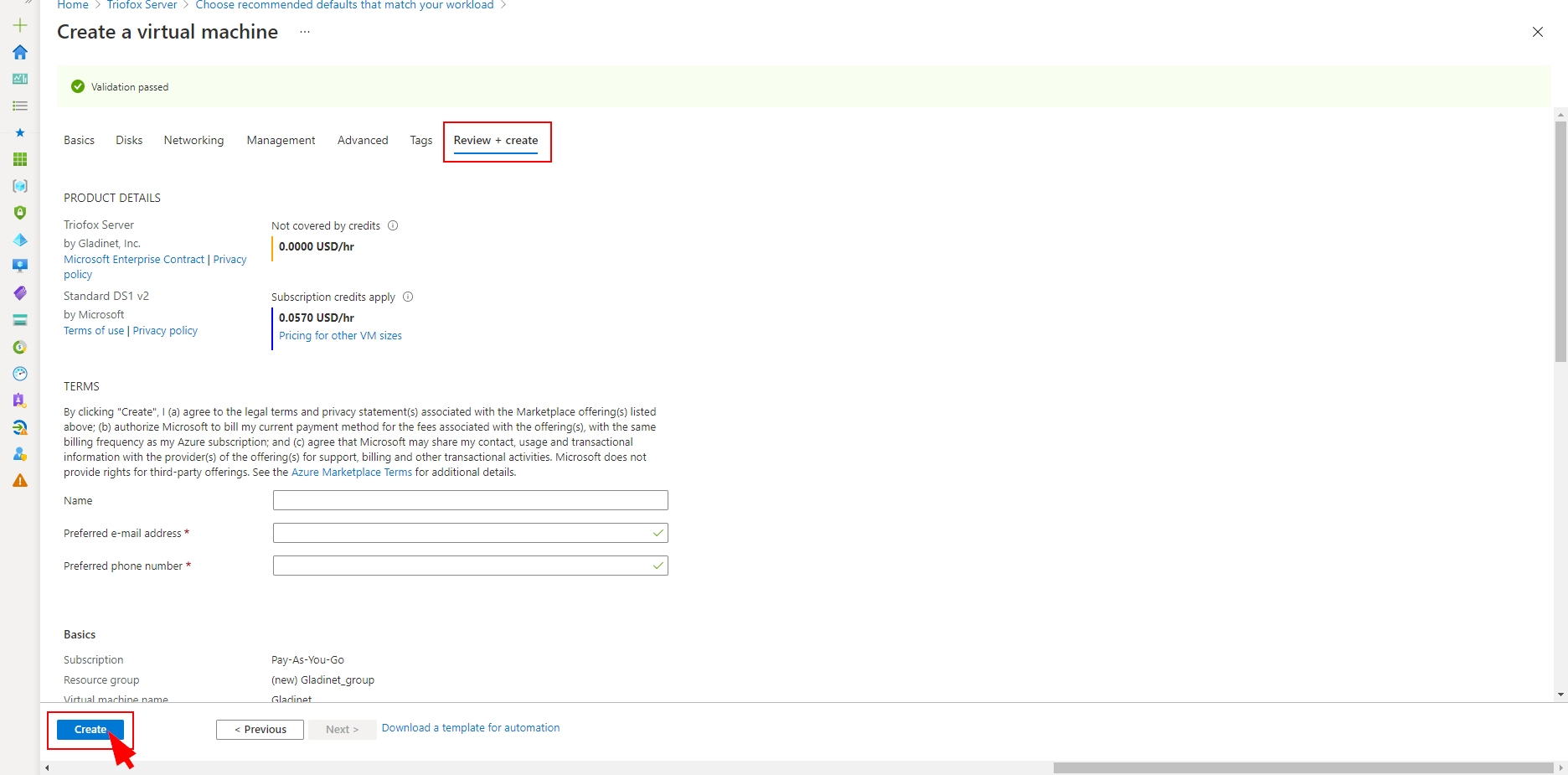Click Download a template for automation link
This screenshot has height=775, width=1568.
coord(471,728)
